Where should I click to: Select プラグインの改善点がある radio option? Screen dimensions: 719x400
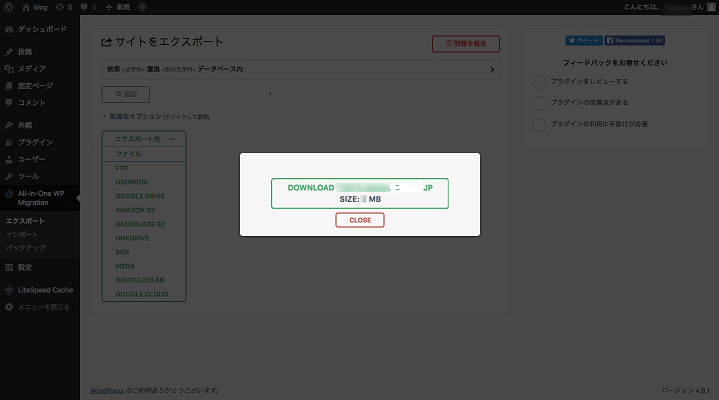pyautogui.click(x=539, y=103)
